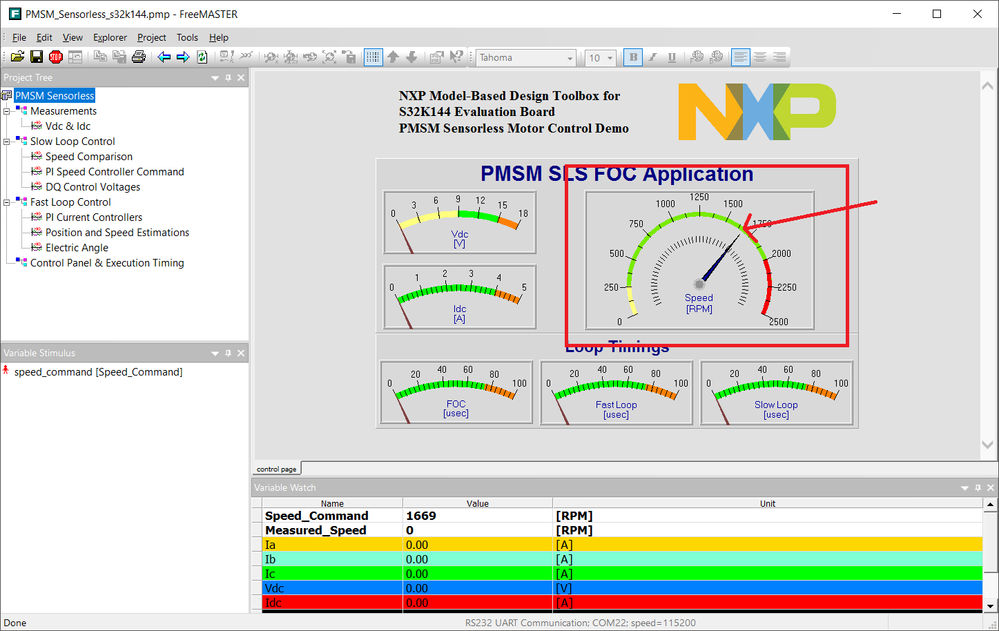
Task: Close the Variable Watch panel
Action: (x=991, y=488)
